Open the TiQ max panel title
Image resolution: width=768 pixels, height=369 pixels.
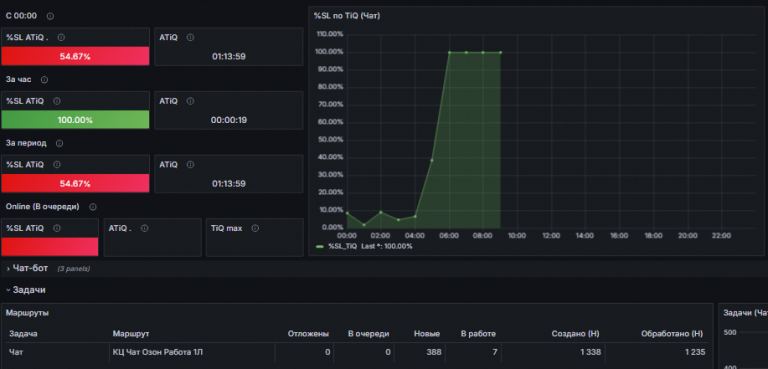(226, 228)
